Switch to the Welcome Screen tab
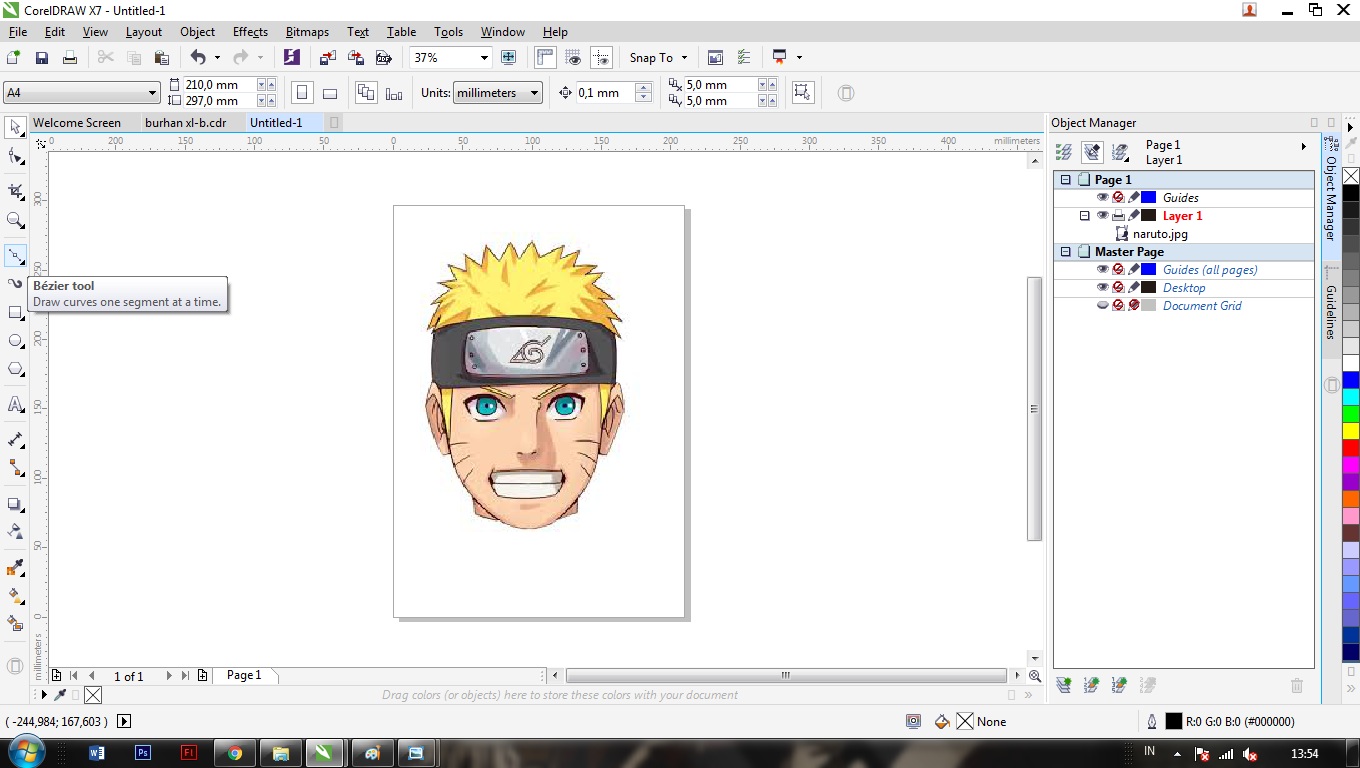Screen dimensions: 1360x768 point(77,123)
